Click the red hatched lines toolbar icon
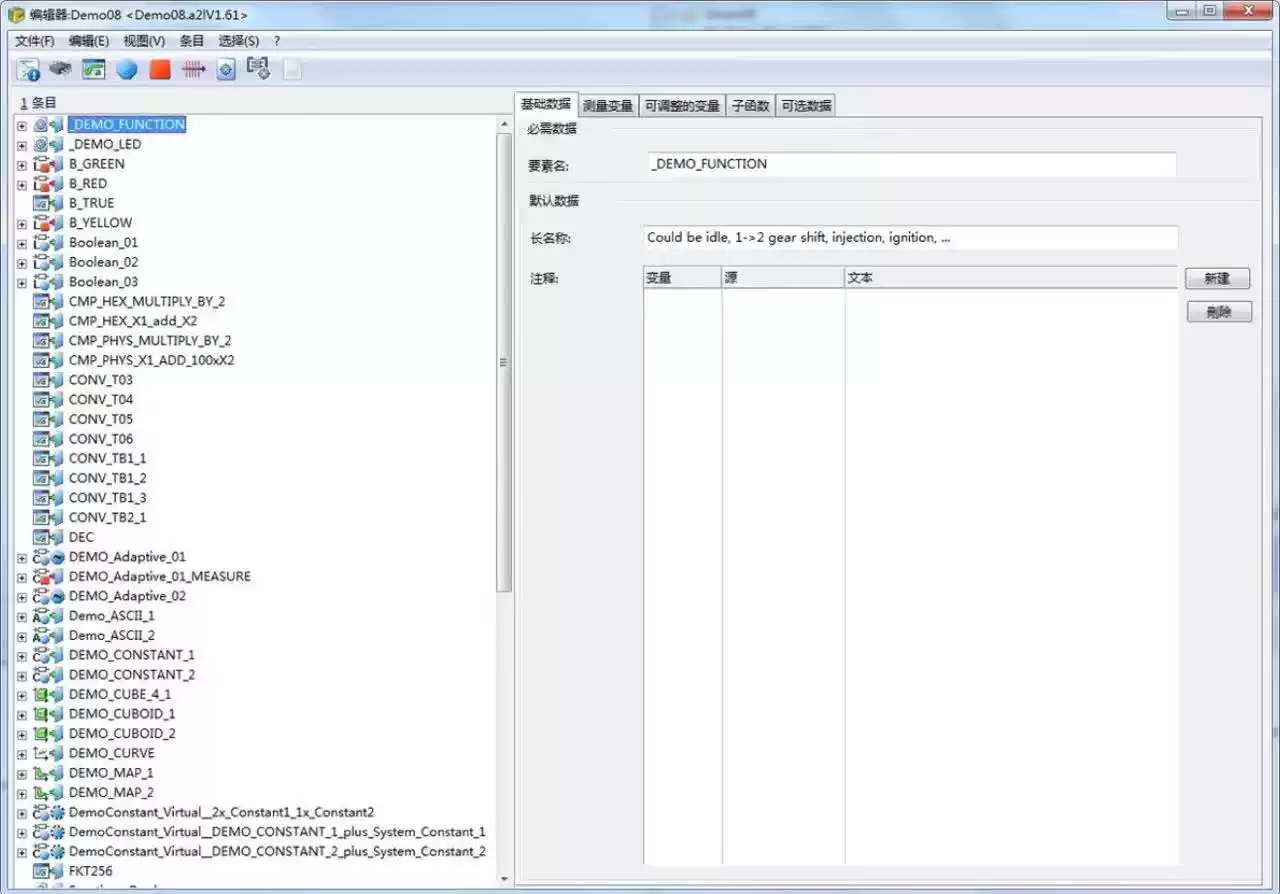The height and width of the screenshot is (894, 1280). point(194,69)
